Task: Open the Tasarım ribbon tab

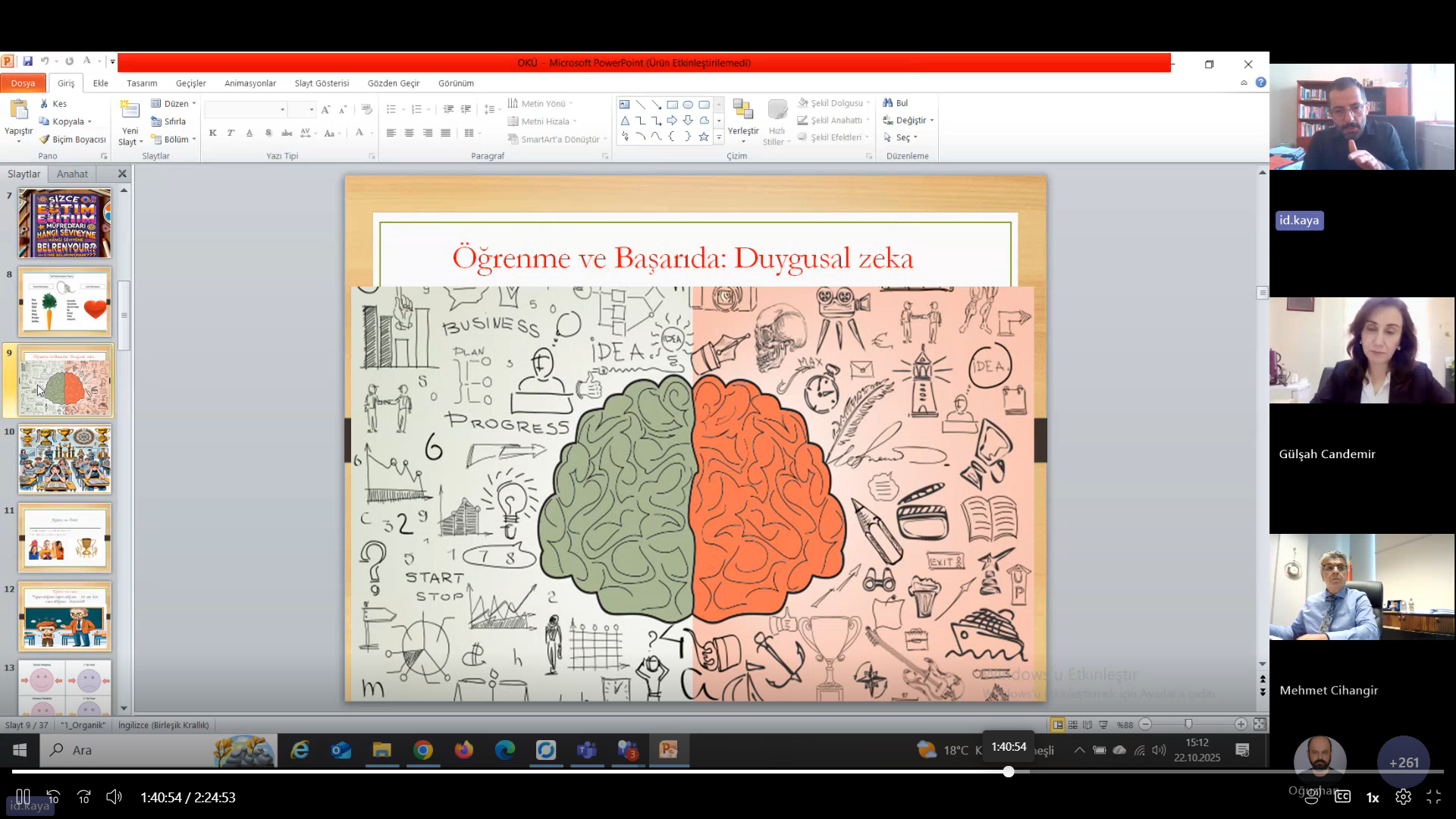Action: click(142, 83)
